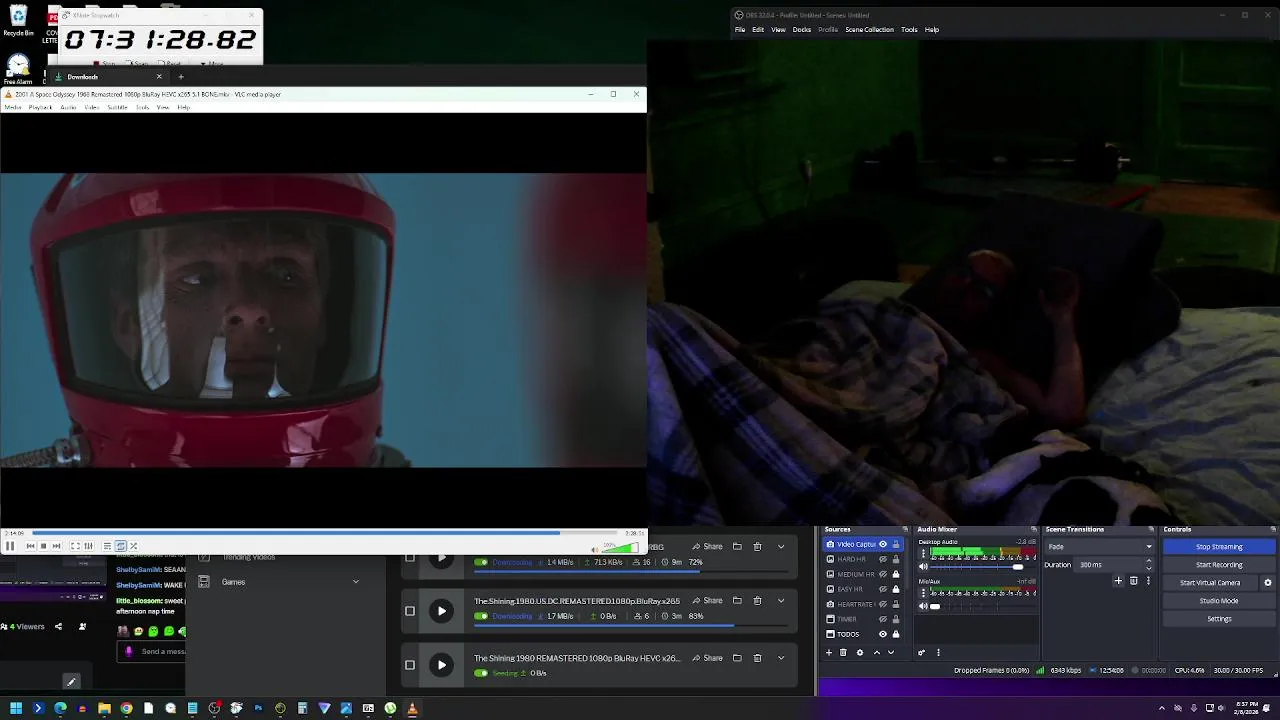Image resolution: width=1280 pixels, height=720 pixels.
Task: Click Stop Streaming in OBS Controls
Action: point(1219,547)
